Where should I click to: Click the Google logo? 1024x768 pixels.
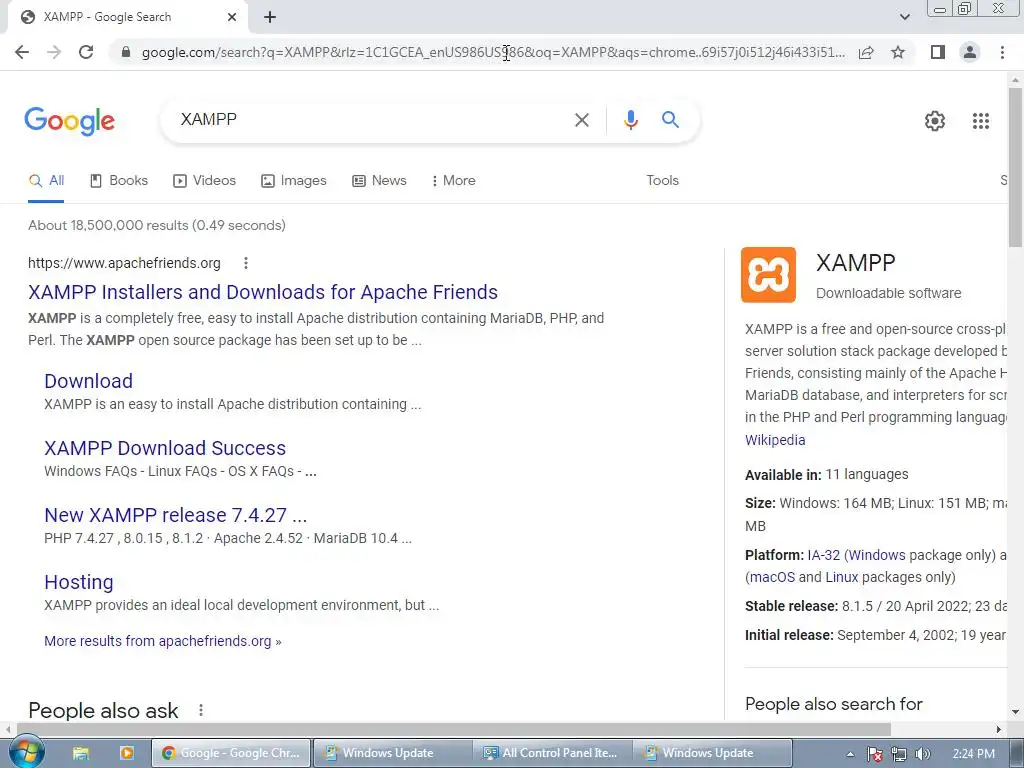tap(69, 121)
